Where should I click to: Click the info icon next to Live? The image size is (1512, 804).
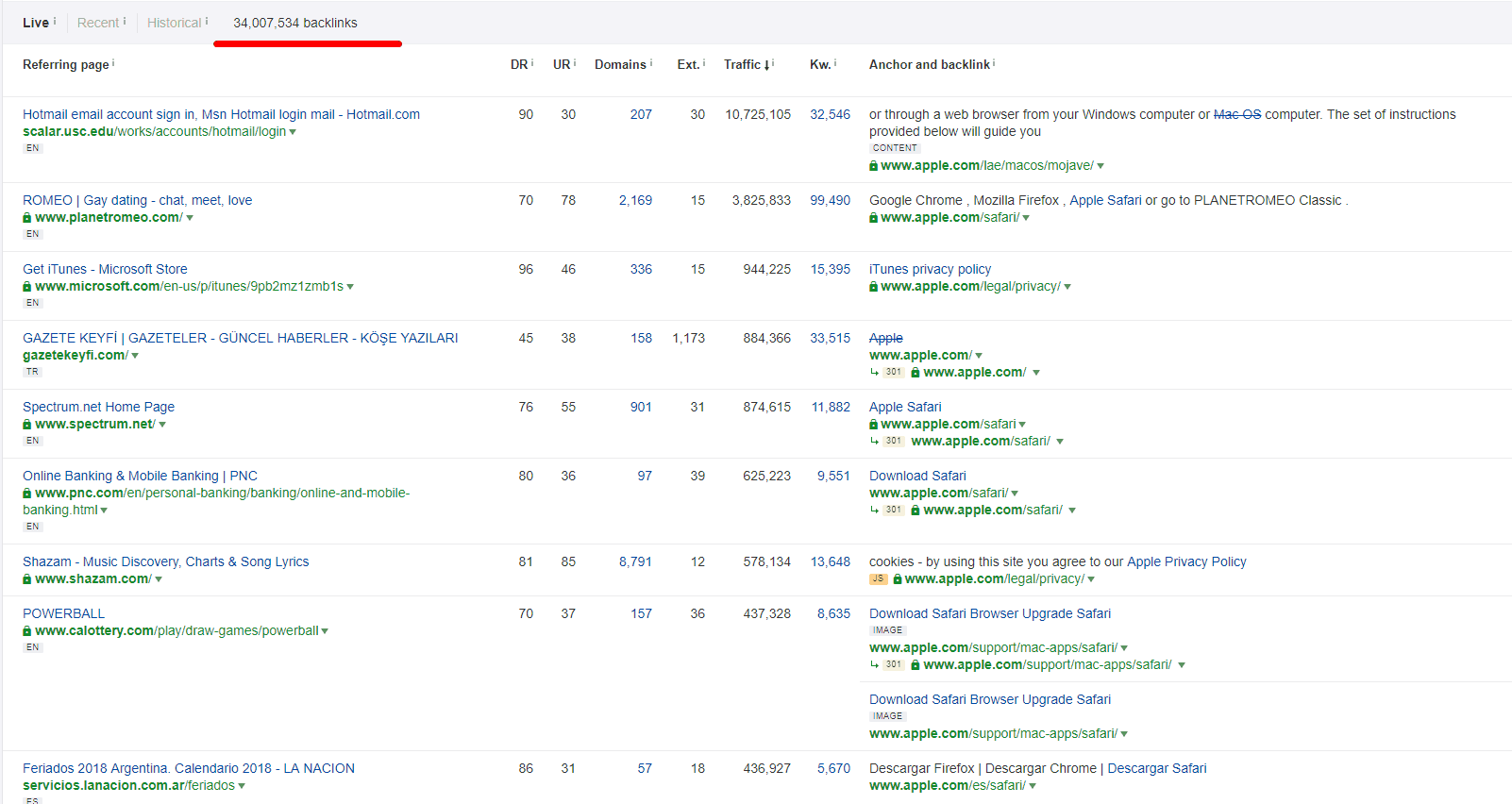point(55,21)
